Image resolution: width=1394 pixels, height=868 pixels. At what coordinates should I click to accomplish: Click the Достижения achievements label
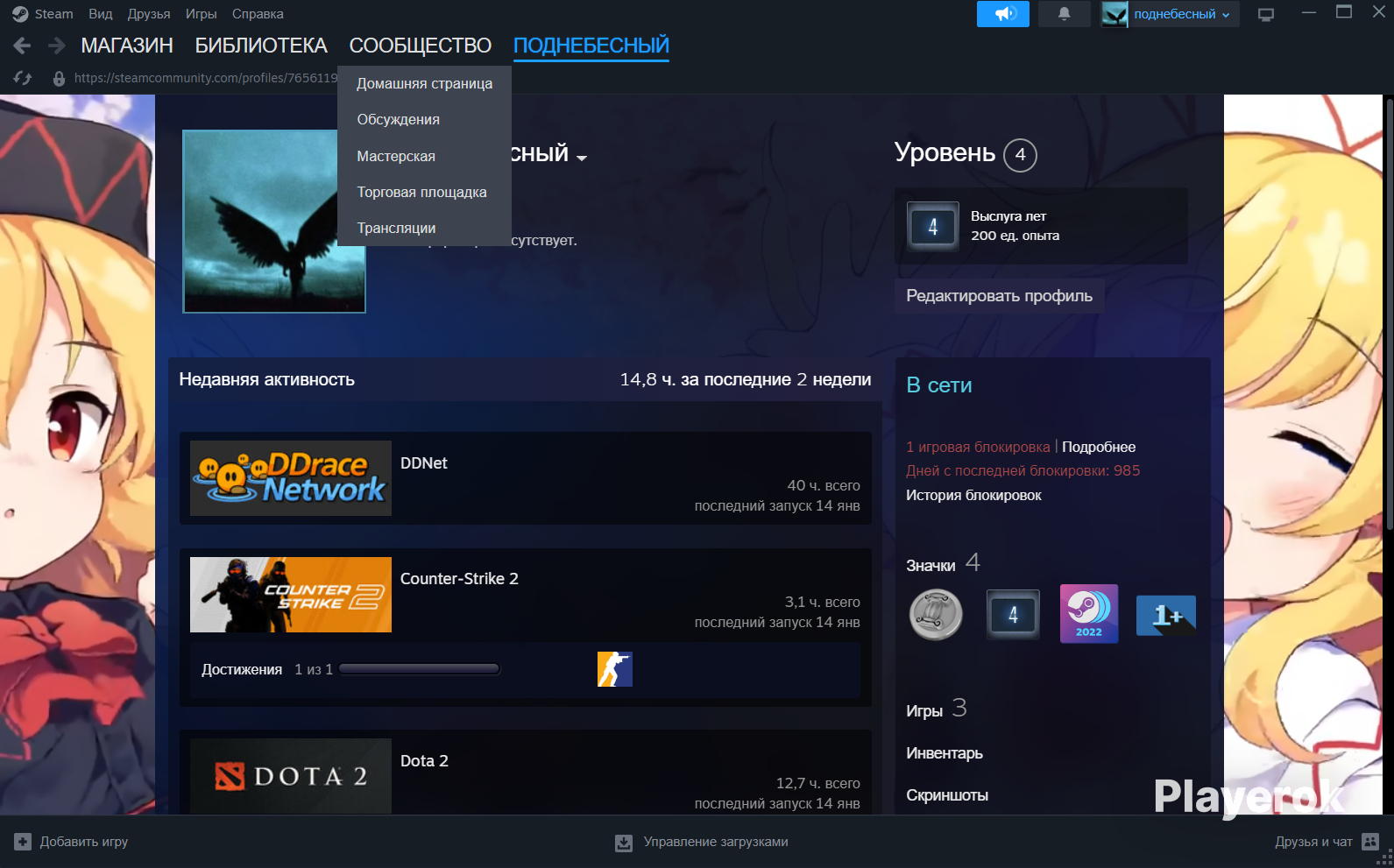(x=242, y=670)
